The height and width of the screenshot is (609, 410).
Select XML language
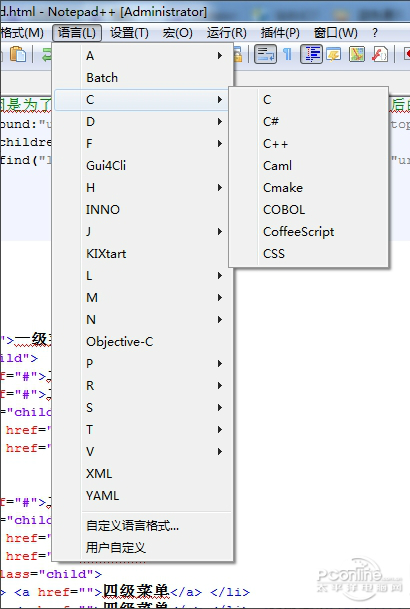(143, 473)
